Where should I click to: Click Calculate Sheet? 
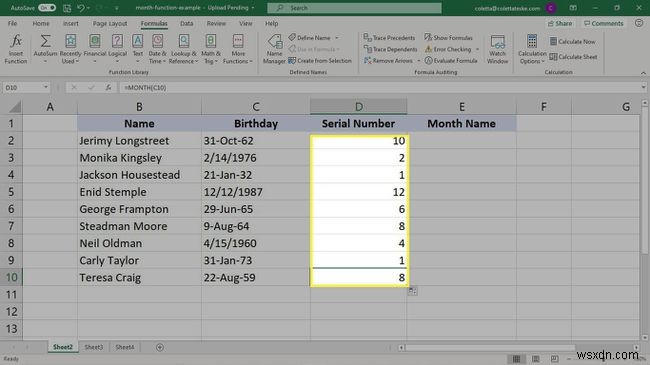[x=573, y=57]
